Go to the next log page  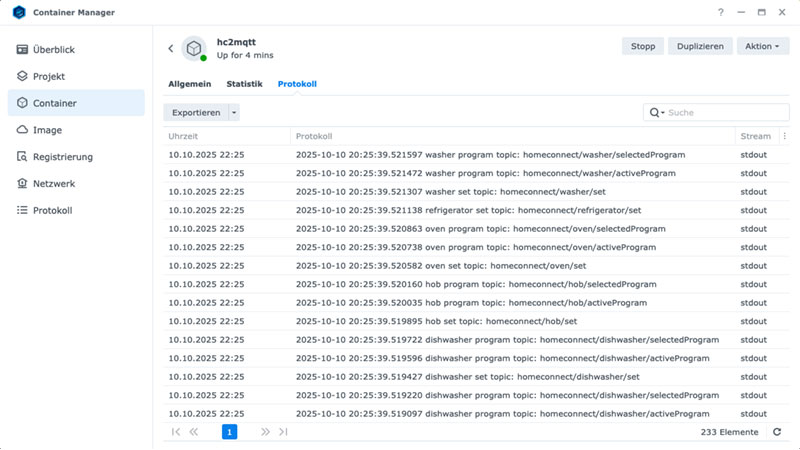[265, 432]
